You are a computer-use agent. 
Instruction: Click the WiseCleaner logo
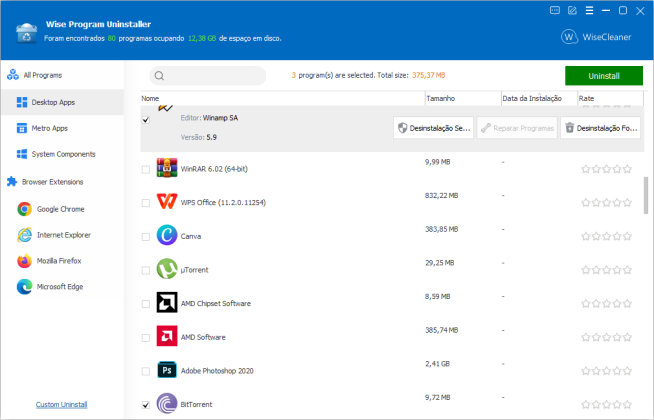coord(596,37)
